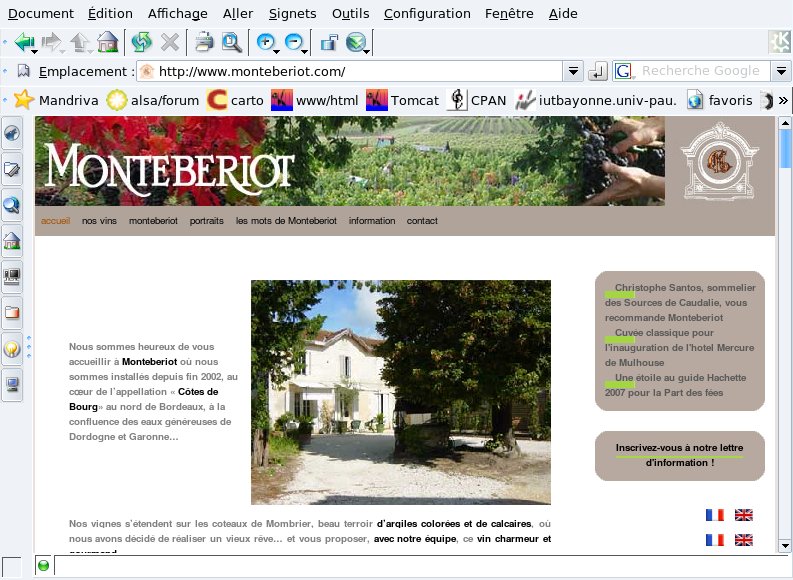Screen dimensions: 793x580
Task: Open the alsa/forum bookmark
Action: (153, 101)
